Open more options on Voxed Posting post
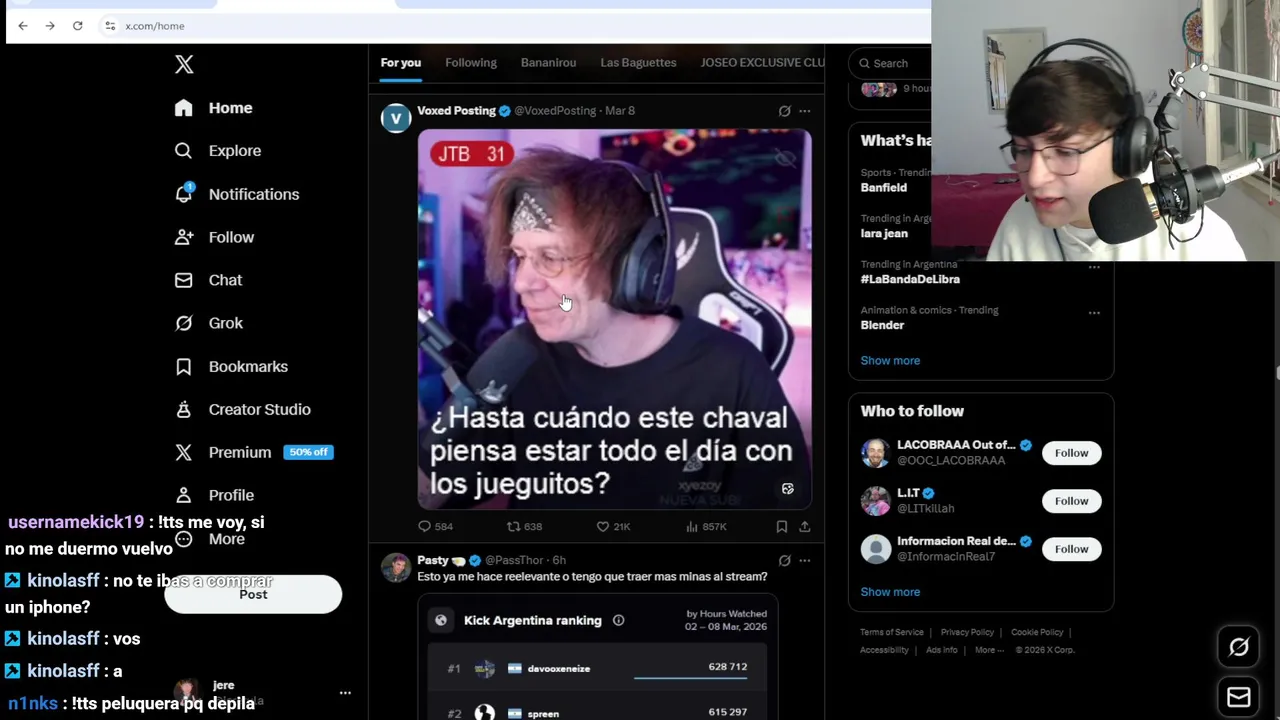This screenshot has width=1280, height=720. click(805, 111)
